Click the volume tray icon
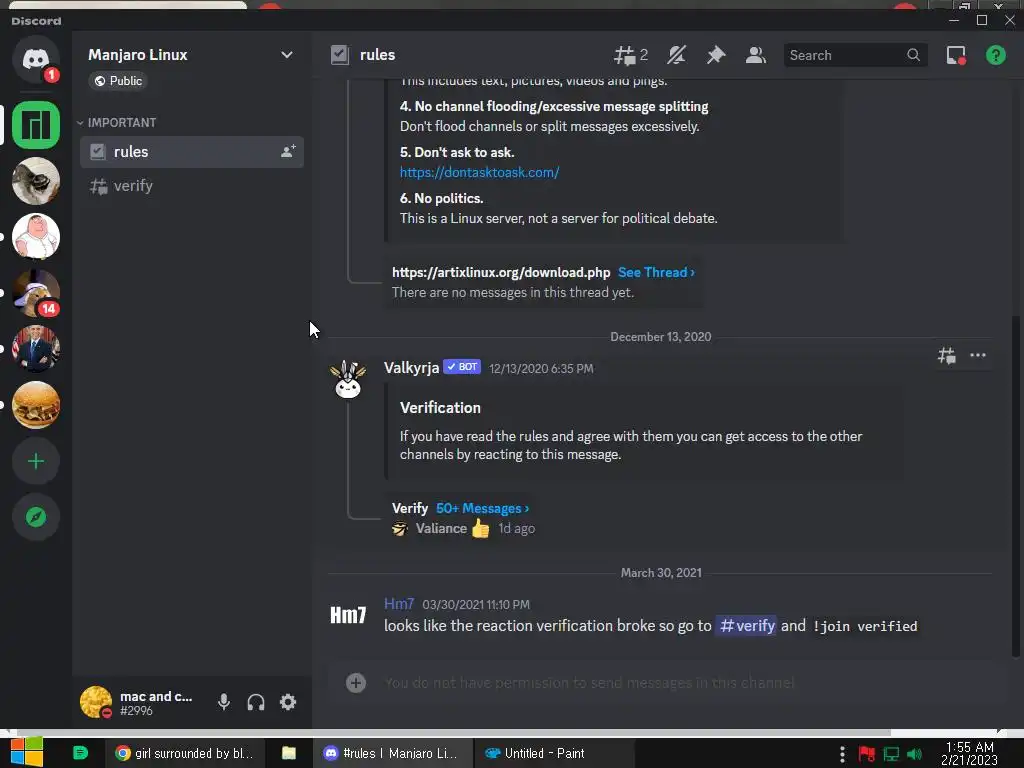 coord(914,754)
